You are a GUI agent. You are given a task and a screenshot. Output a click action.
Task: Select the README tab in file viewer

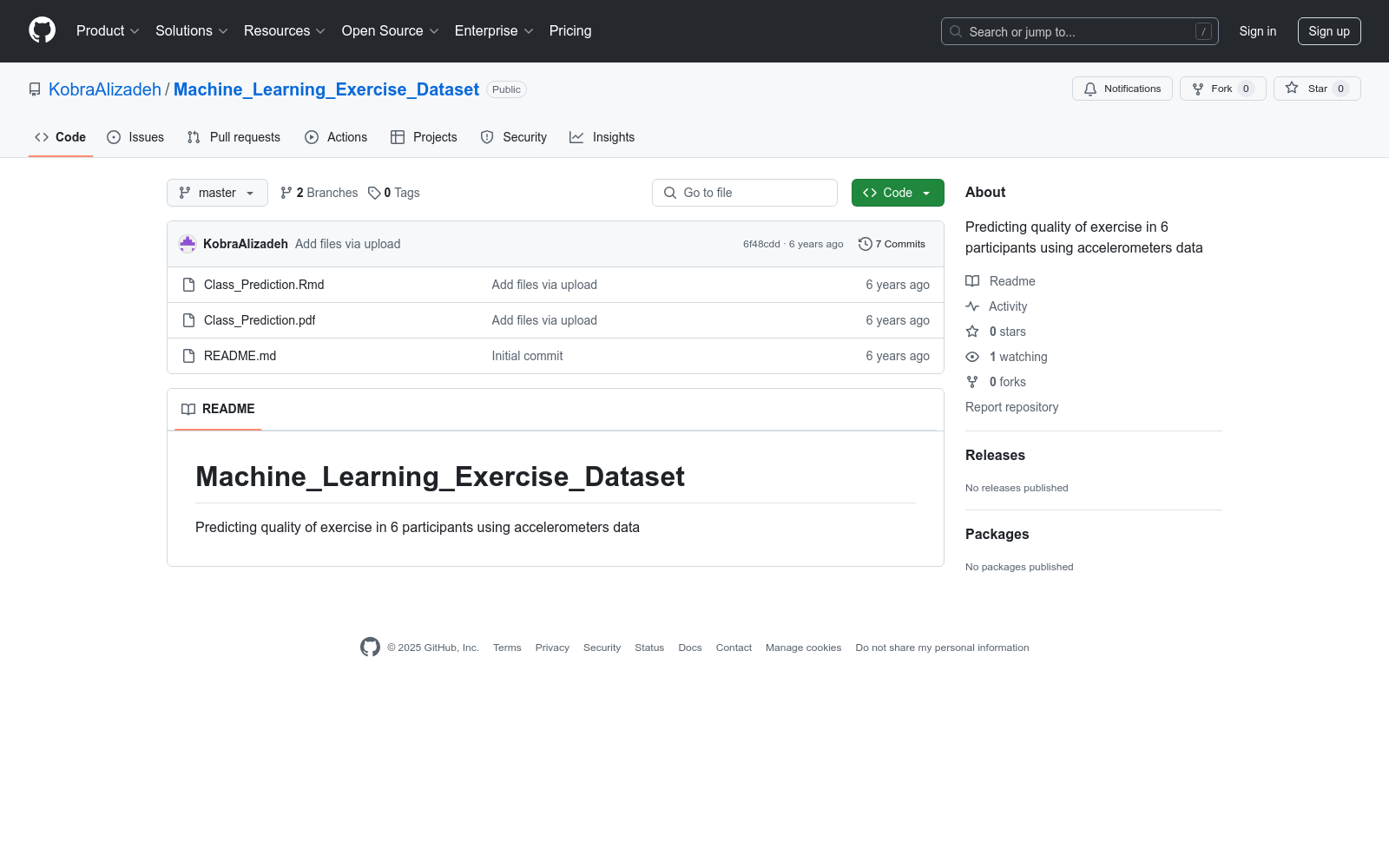tap(218, 409)
